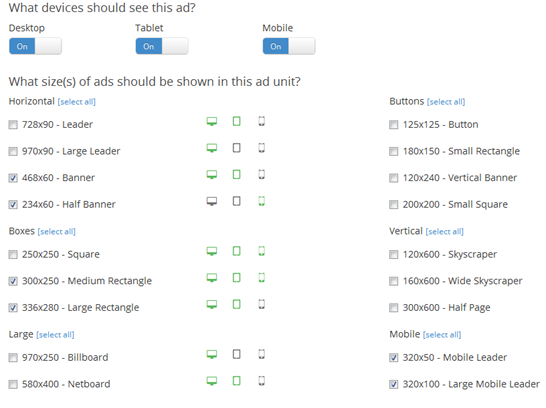Click the mobile icon in the 728x90 Leader row
The width and height of the screenshot is (546, 408).
(x=262, y=121)
